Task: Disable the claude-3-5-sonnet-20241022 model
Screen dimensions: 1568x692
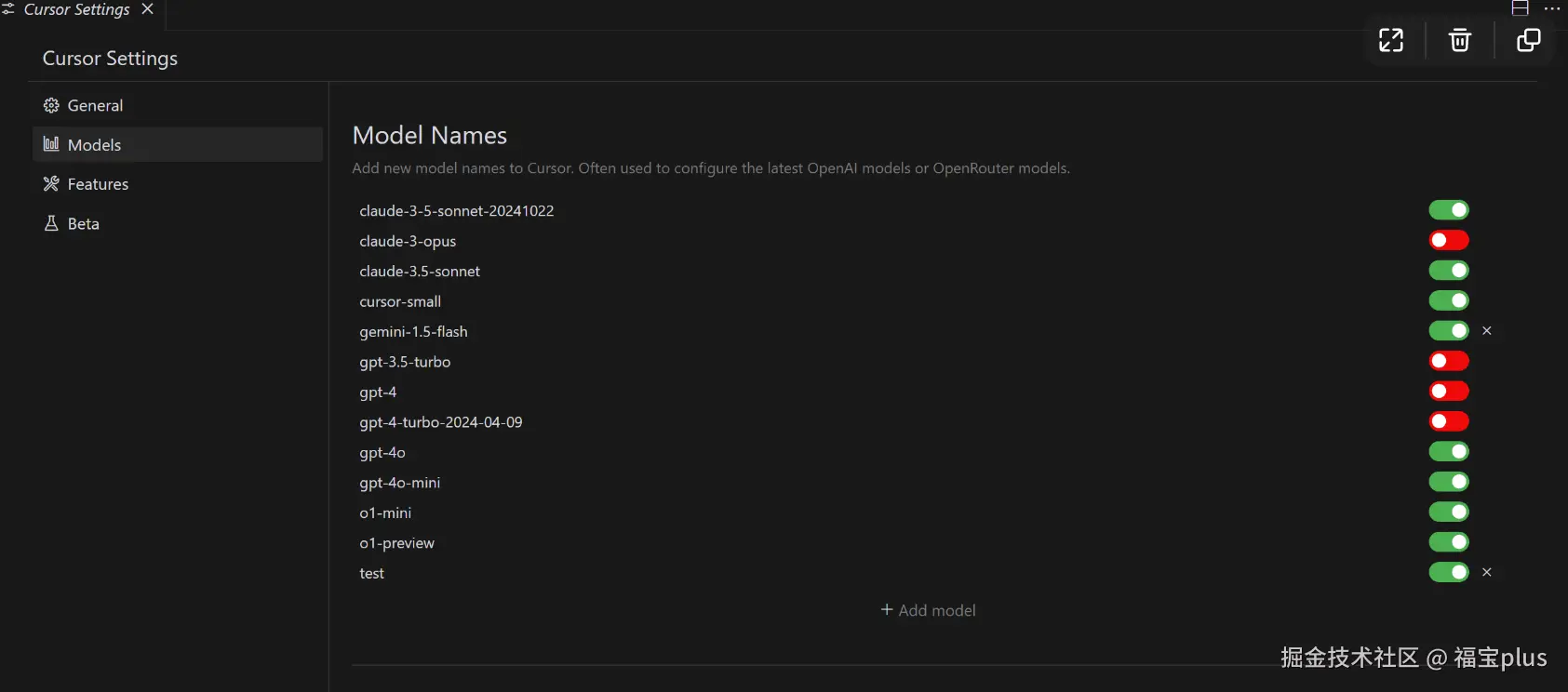Action: coord(1449,210)
